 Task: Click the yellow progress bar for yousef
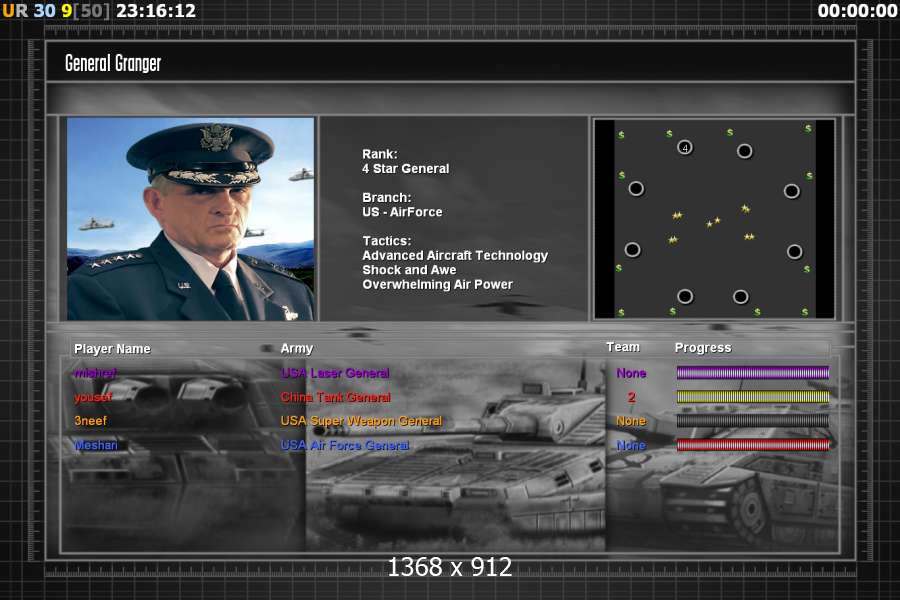[752, 397]
